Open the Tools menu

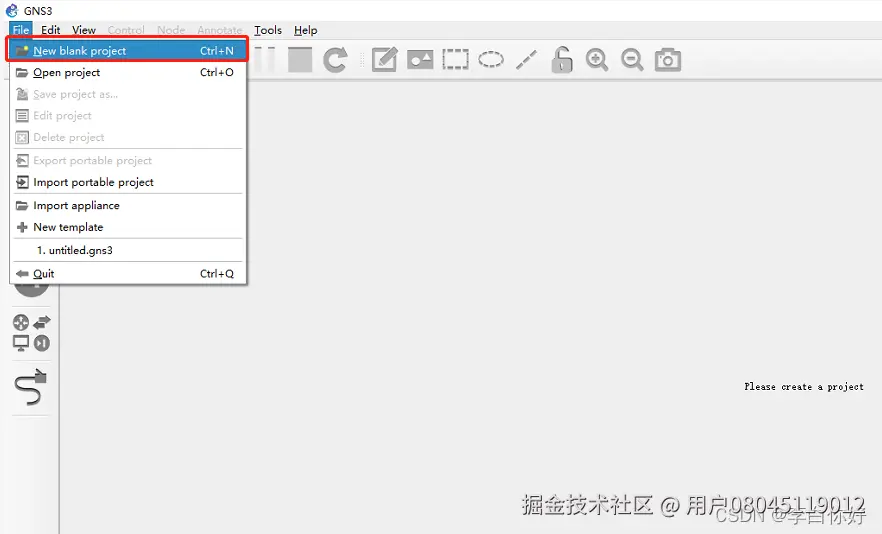[x=268, y=30]
